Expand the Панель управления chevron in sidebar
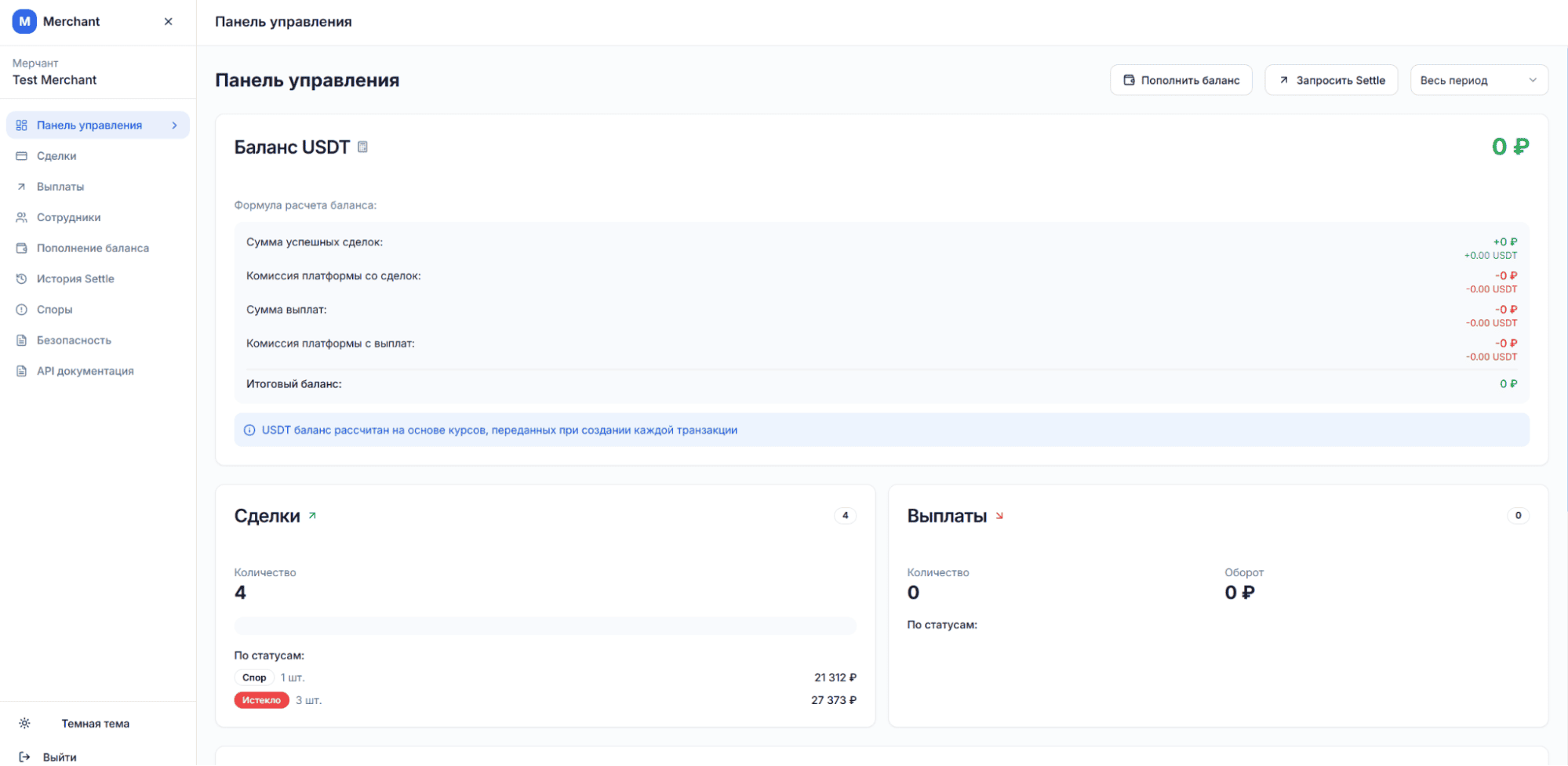The image size is (1568, 766). [174, 125]
